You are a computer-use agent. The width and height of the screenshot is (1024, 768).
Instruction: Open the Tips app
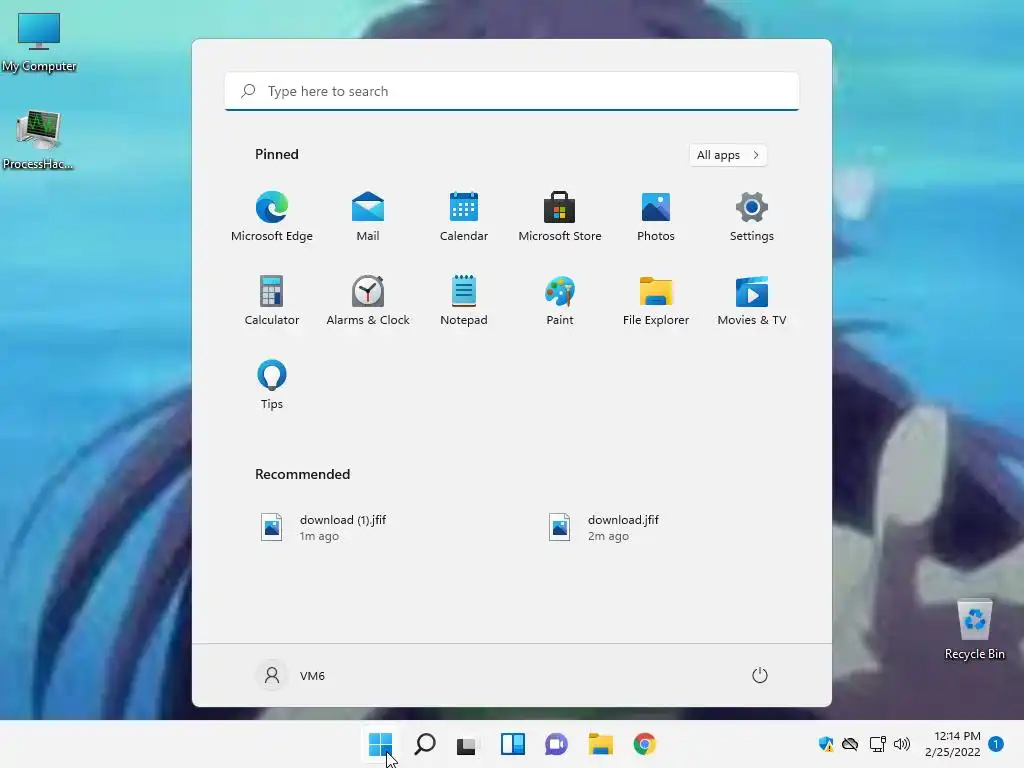pos(272,384)
